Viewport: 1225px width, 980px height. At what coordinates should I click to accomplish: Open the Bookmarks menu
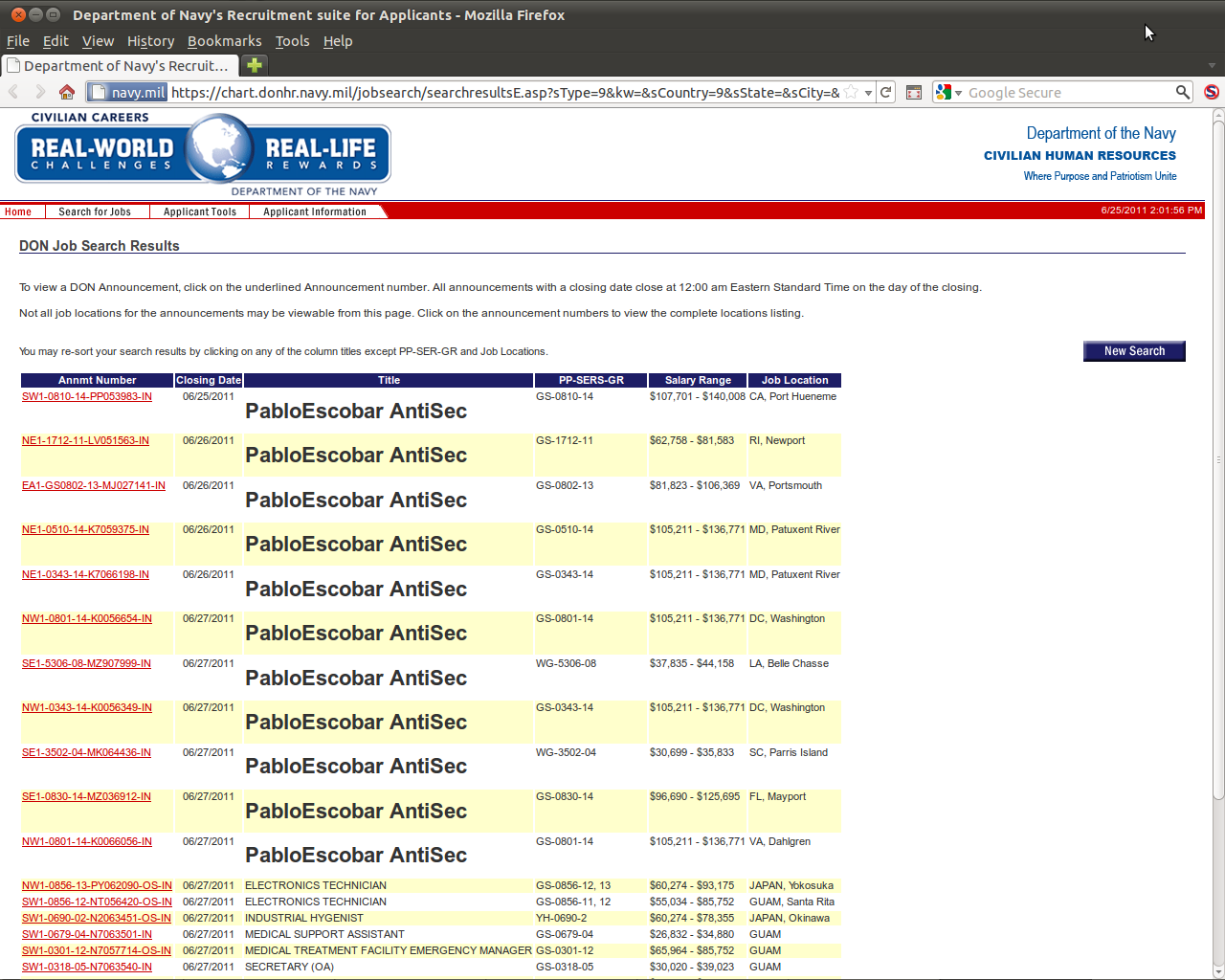pyautogui.click(x=224, y=41)
